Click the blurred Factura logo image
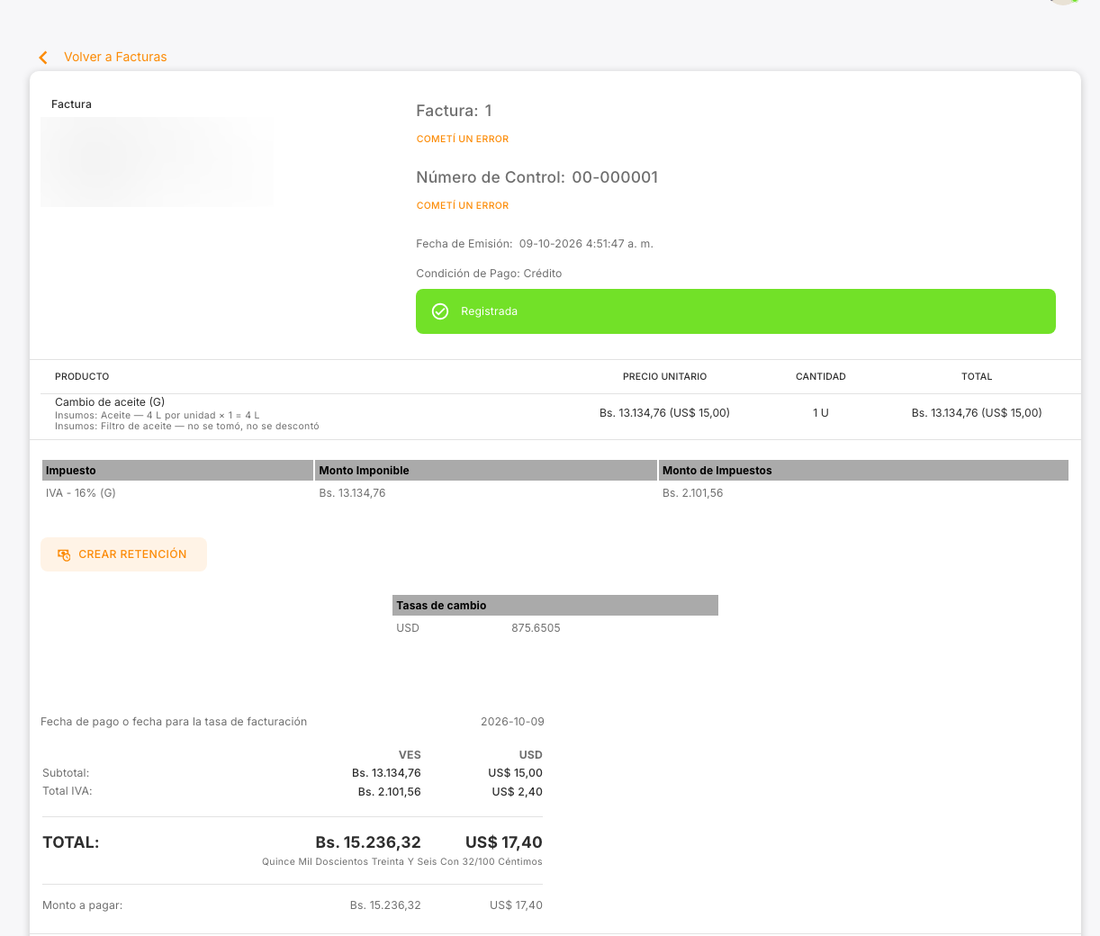The image size is (1100, 936). coord(156,162)
